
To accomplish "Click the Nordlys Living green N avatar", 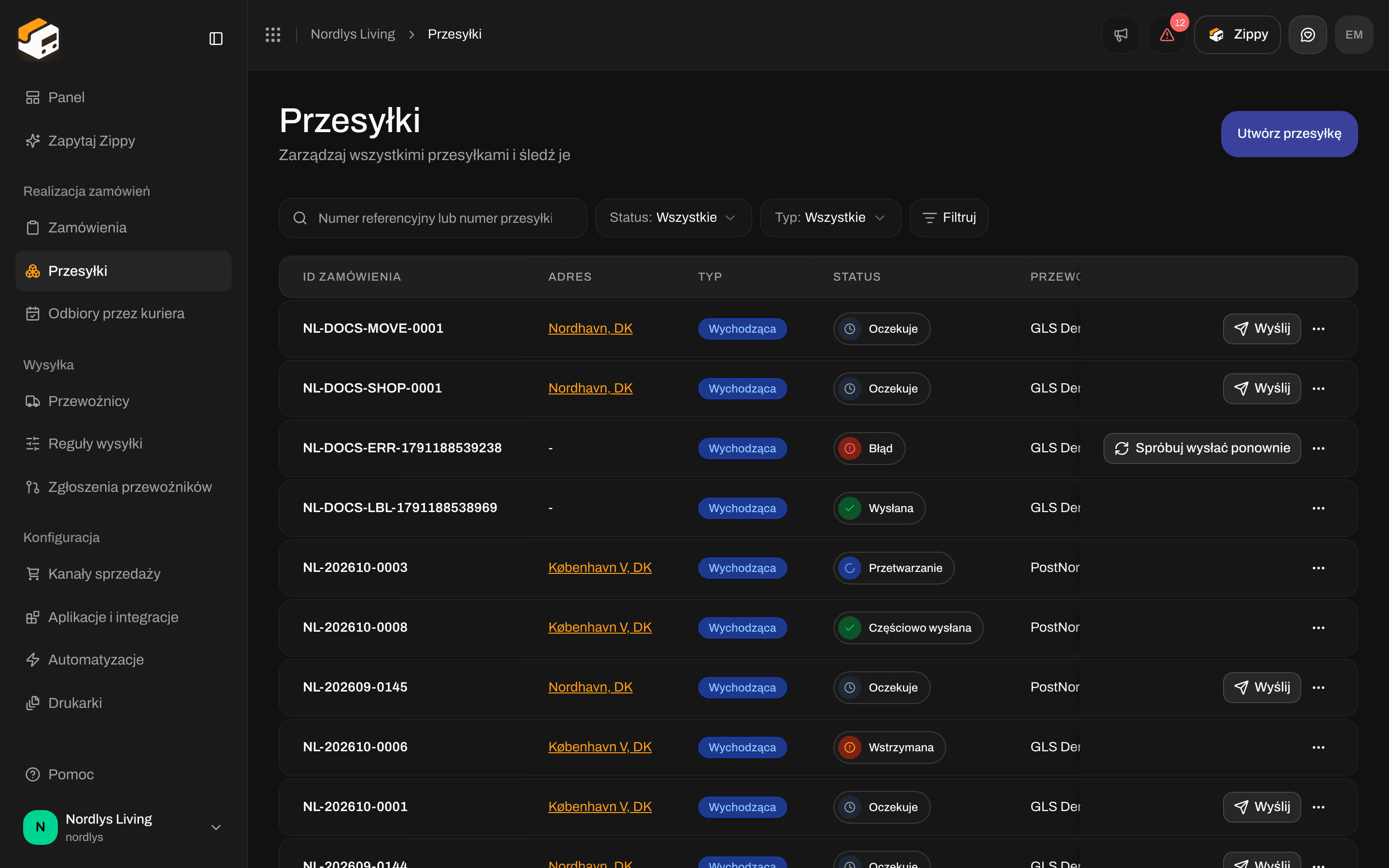I will pos(40,827).
